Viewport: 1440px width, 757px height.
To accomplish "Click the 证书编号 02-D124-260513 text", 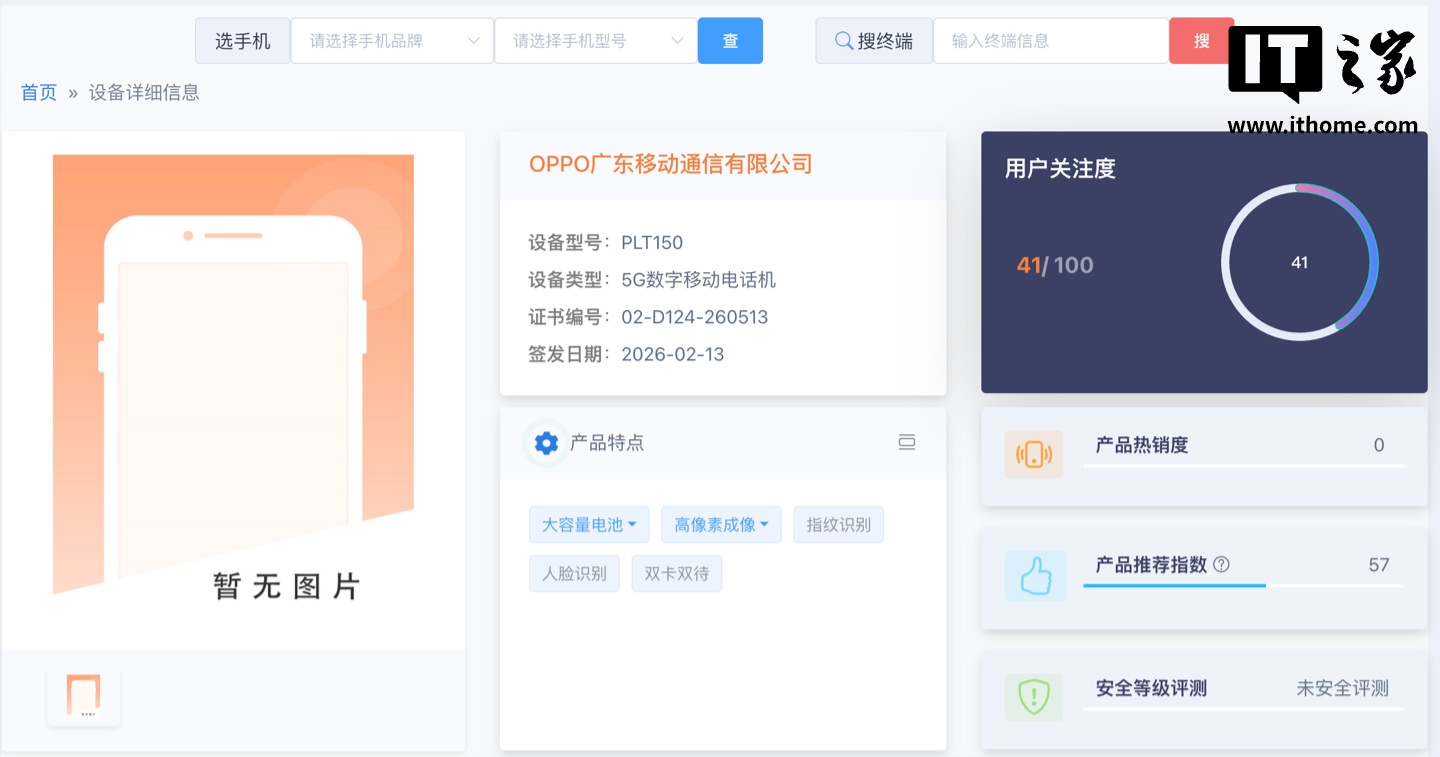I will 648,317.
